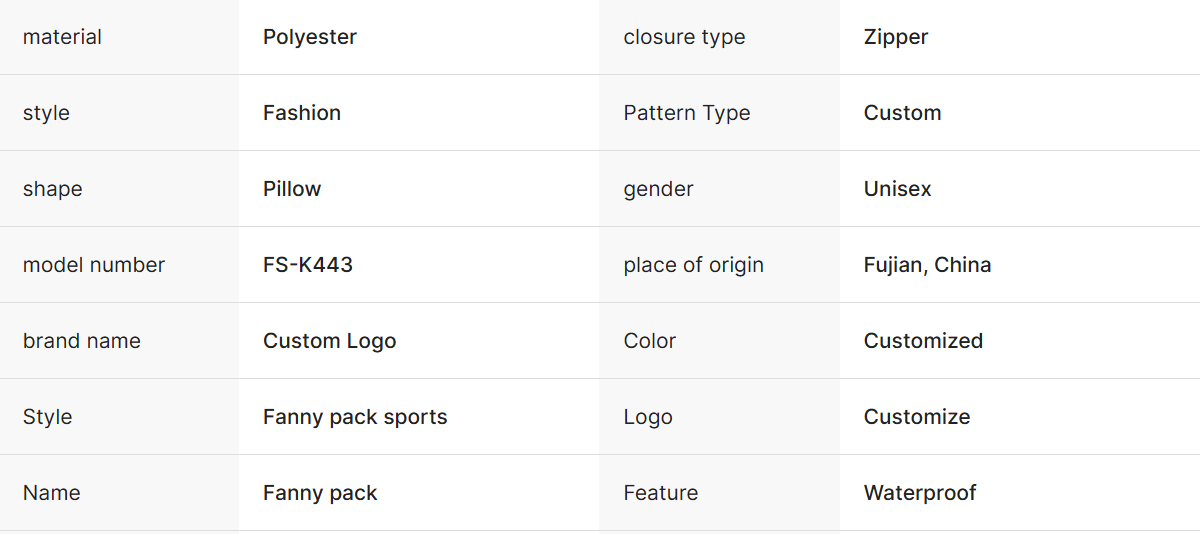Image resolution: width=1200 pixels, height=534 pixels.
Task: Click the 'Pattern Type' label
Action: click(687, 113)
